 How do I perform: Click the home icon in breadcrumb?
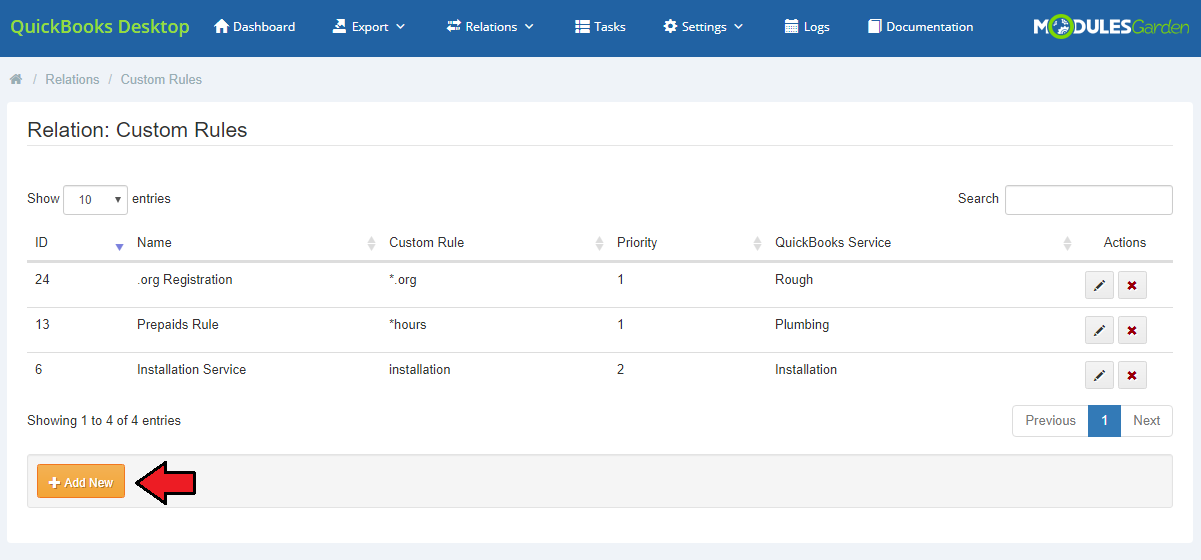point(16,79)
